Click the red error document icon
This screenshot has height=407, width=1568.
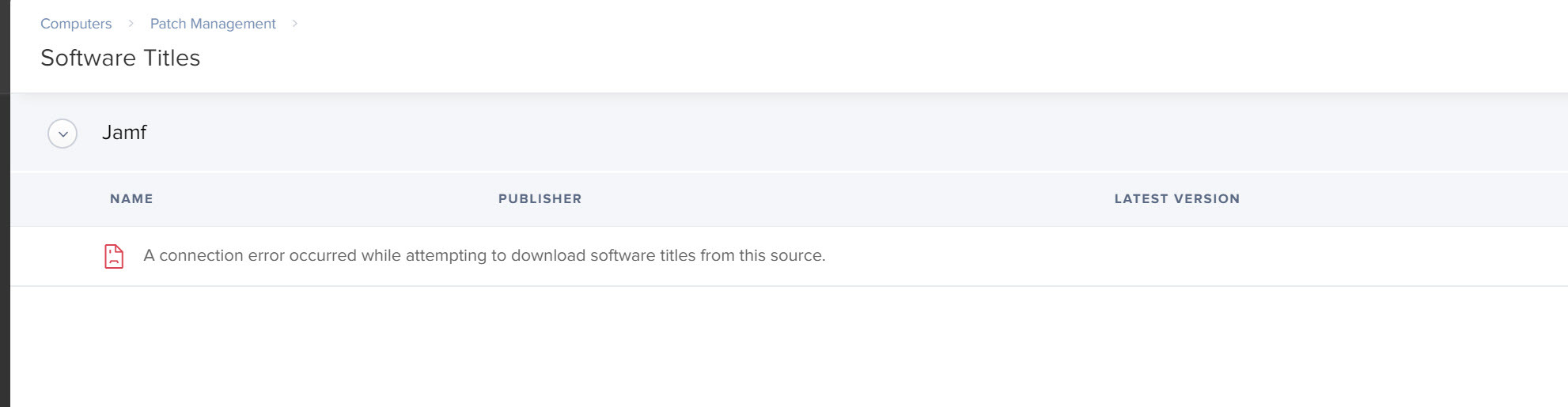pos(114,256)
